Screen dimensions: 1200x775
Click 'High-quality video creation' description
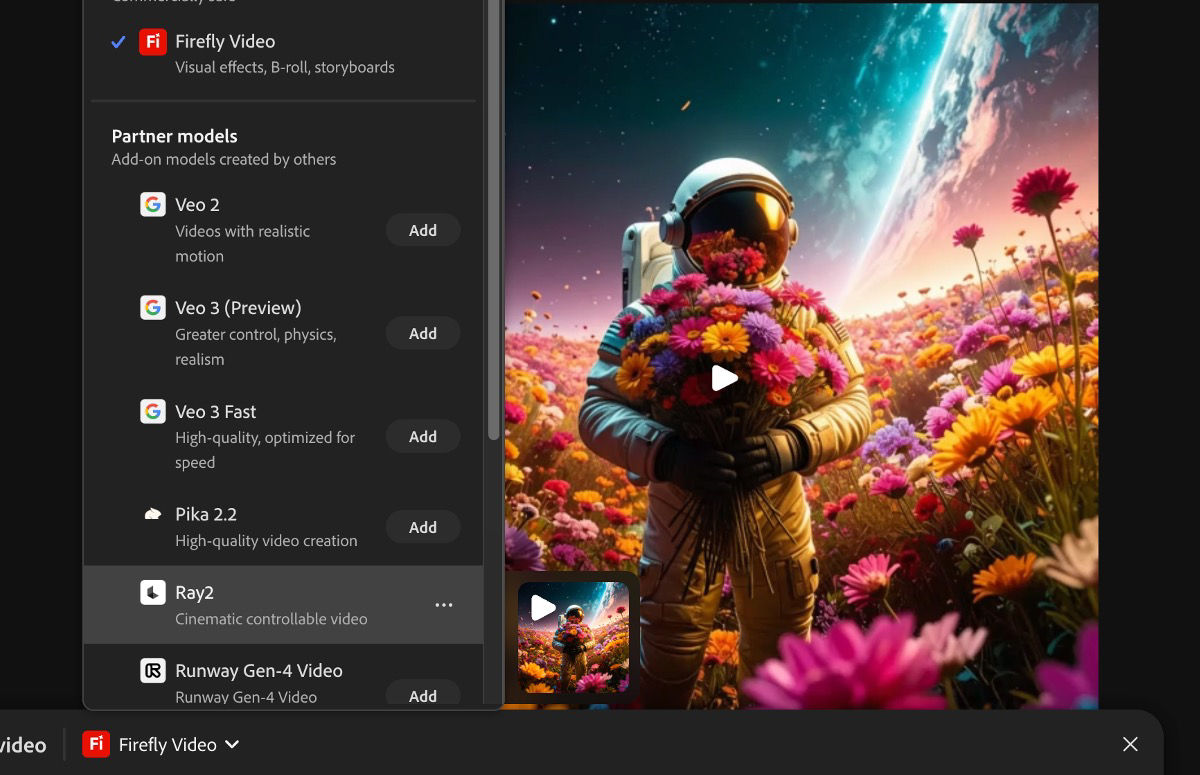(266, 541)
